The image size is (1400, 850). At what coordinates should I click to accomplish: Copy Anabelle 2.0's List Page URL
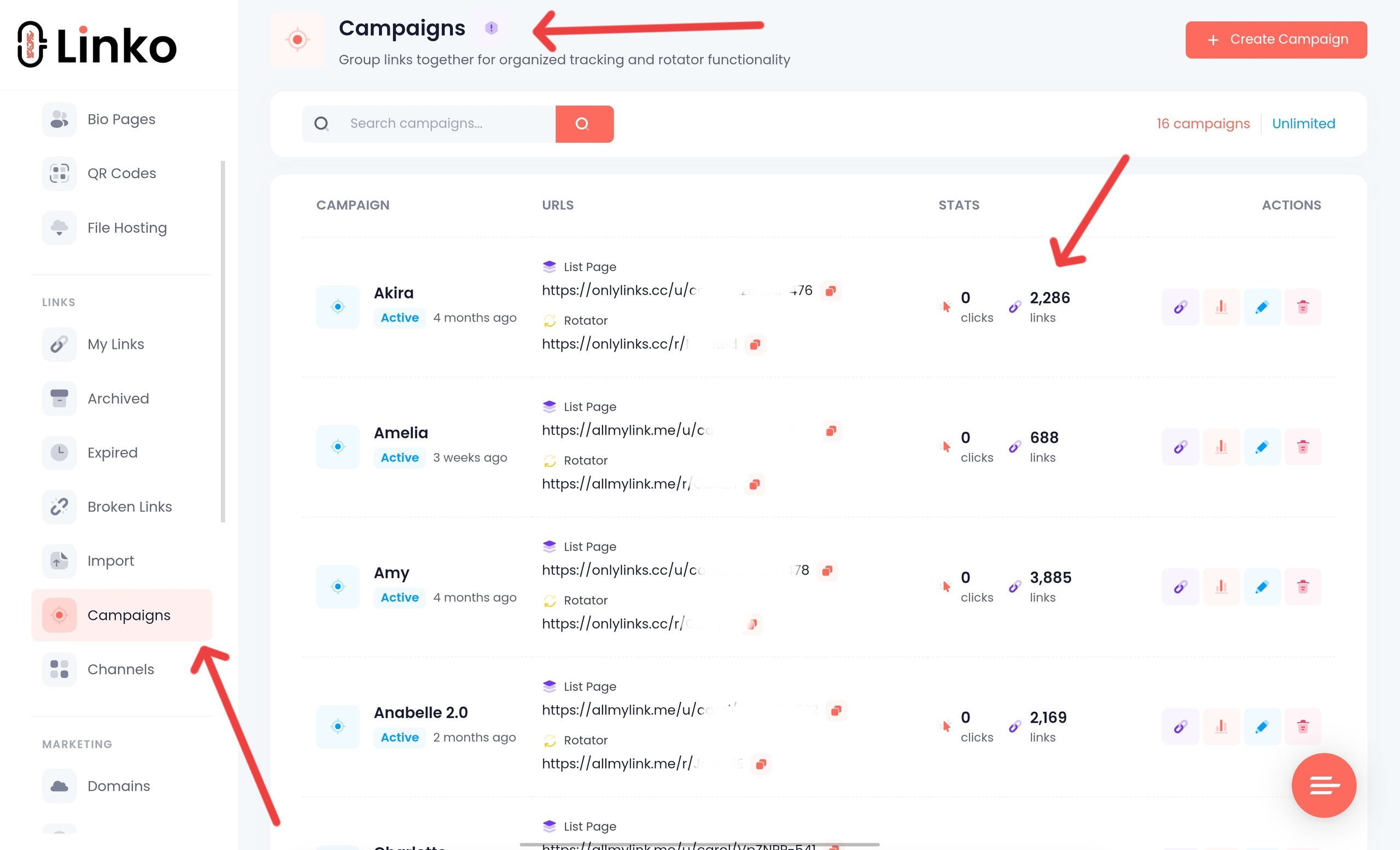[836, 711]
